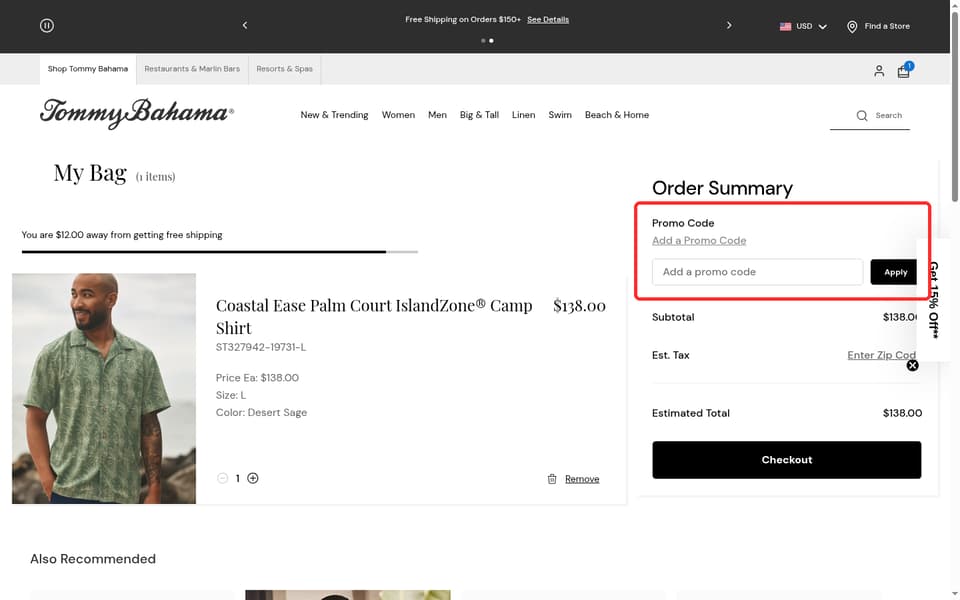Switch to Restaurants & Marlin Bars tab
Screen dimensions: 960x600
(x=192, y=69)
